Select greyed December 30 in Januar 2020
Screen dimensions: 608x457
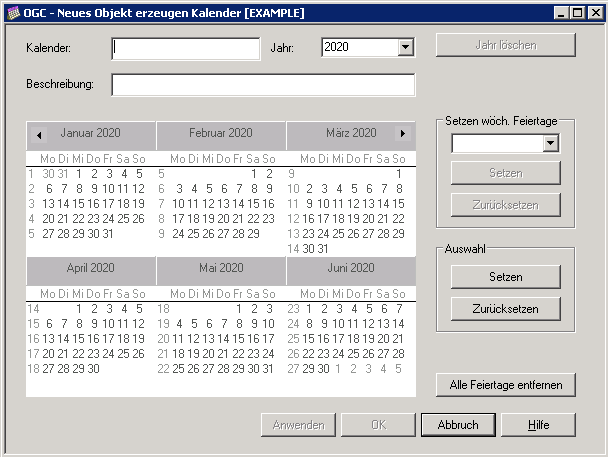click(x=48, y=174)
